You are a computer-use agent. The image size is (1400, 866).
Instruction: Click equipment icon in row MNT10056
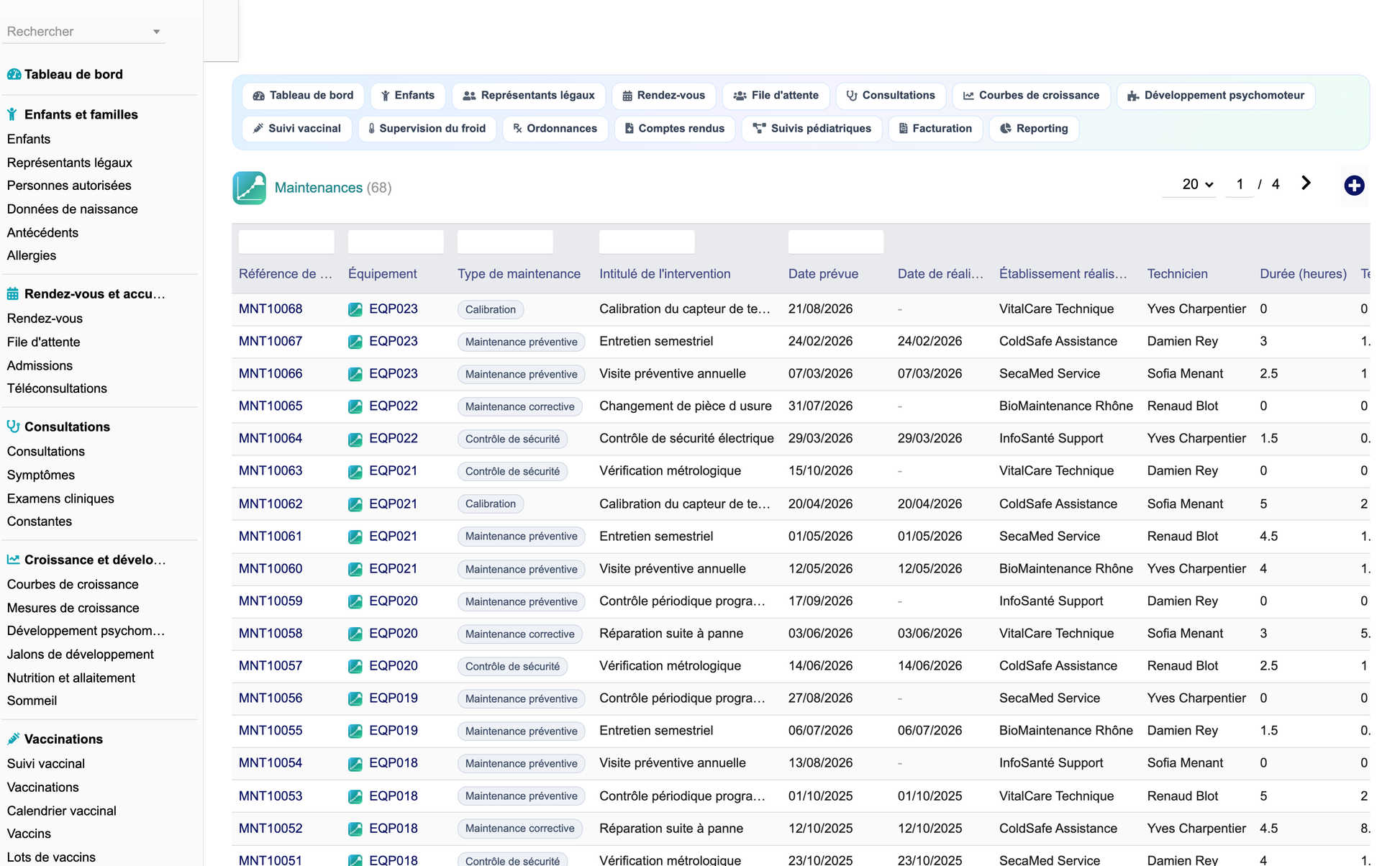pos(355,698)
